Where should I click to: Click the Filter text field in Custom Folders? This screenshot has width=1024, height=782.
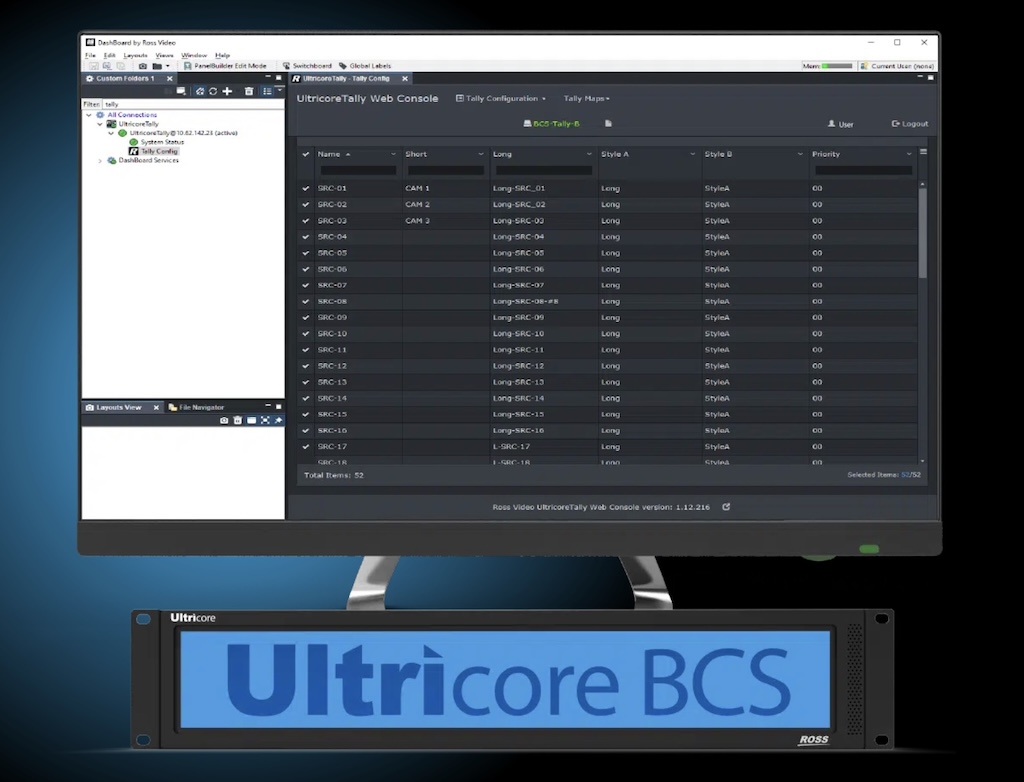coord(193,104)
